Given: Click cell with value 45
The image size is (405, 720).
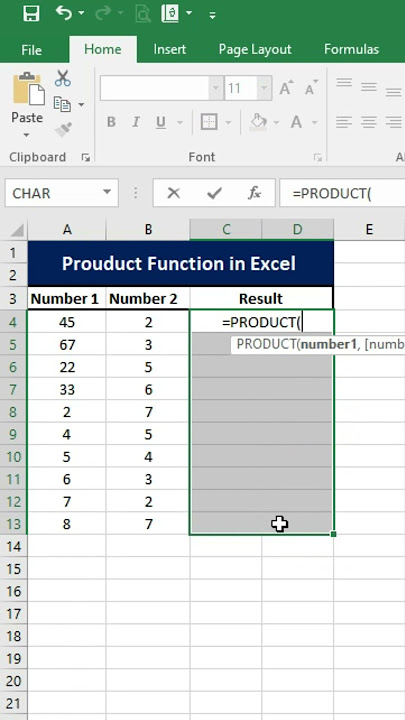Looking at the screenshot, I should 67,322.
